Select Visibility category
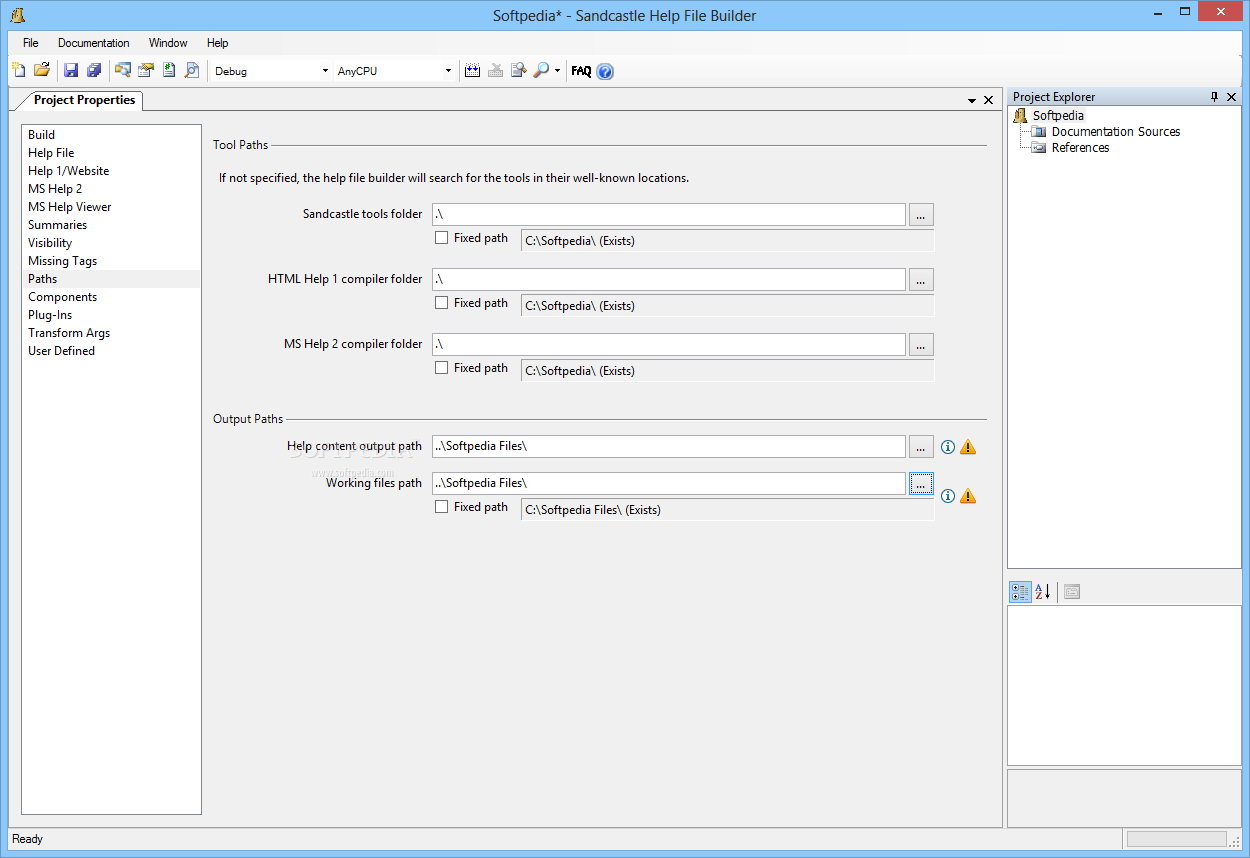 point(111,243)
